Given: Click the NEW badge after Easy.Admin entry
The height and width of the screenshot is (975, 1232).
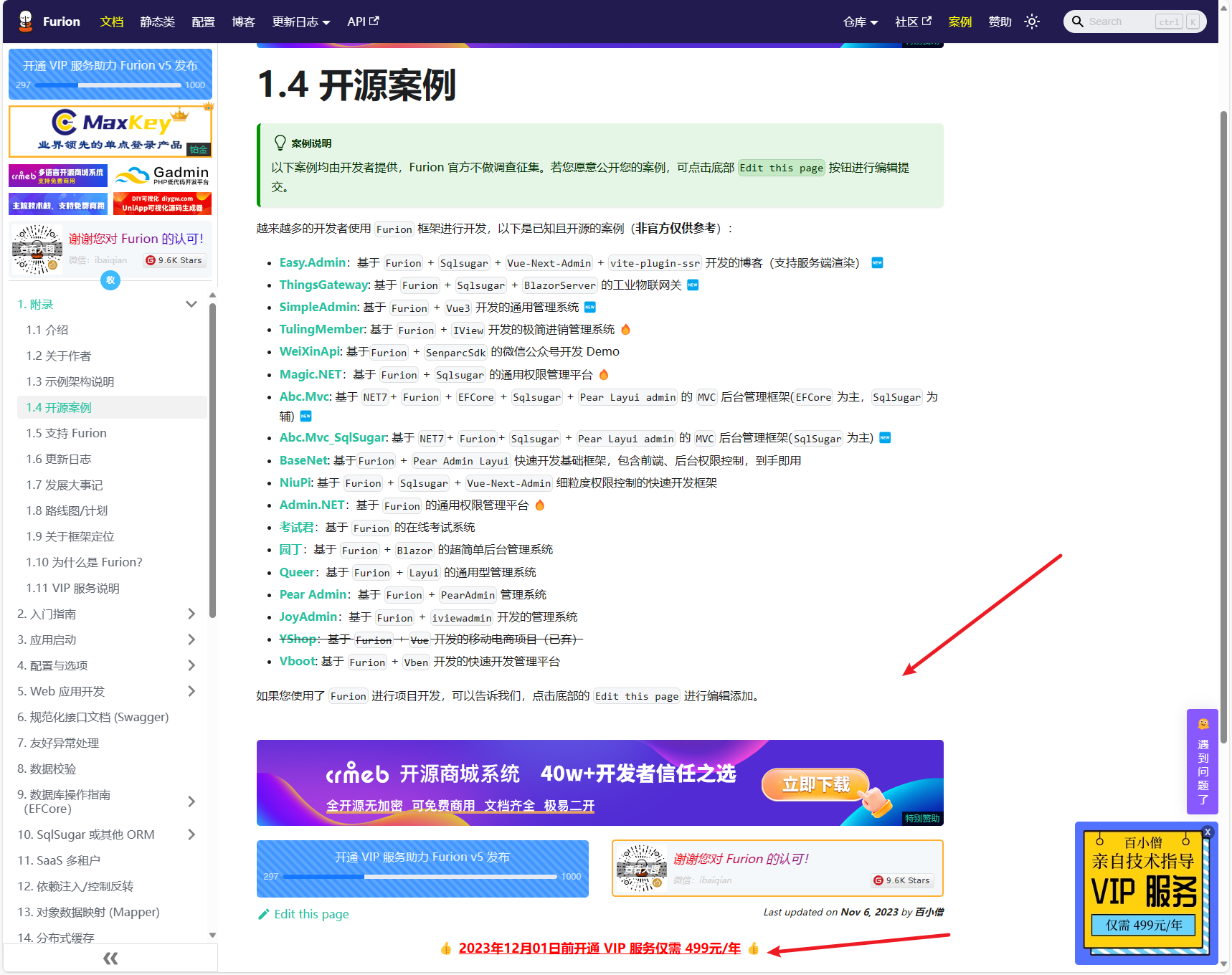Looking at the screenshot, I should [877, 263].
